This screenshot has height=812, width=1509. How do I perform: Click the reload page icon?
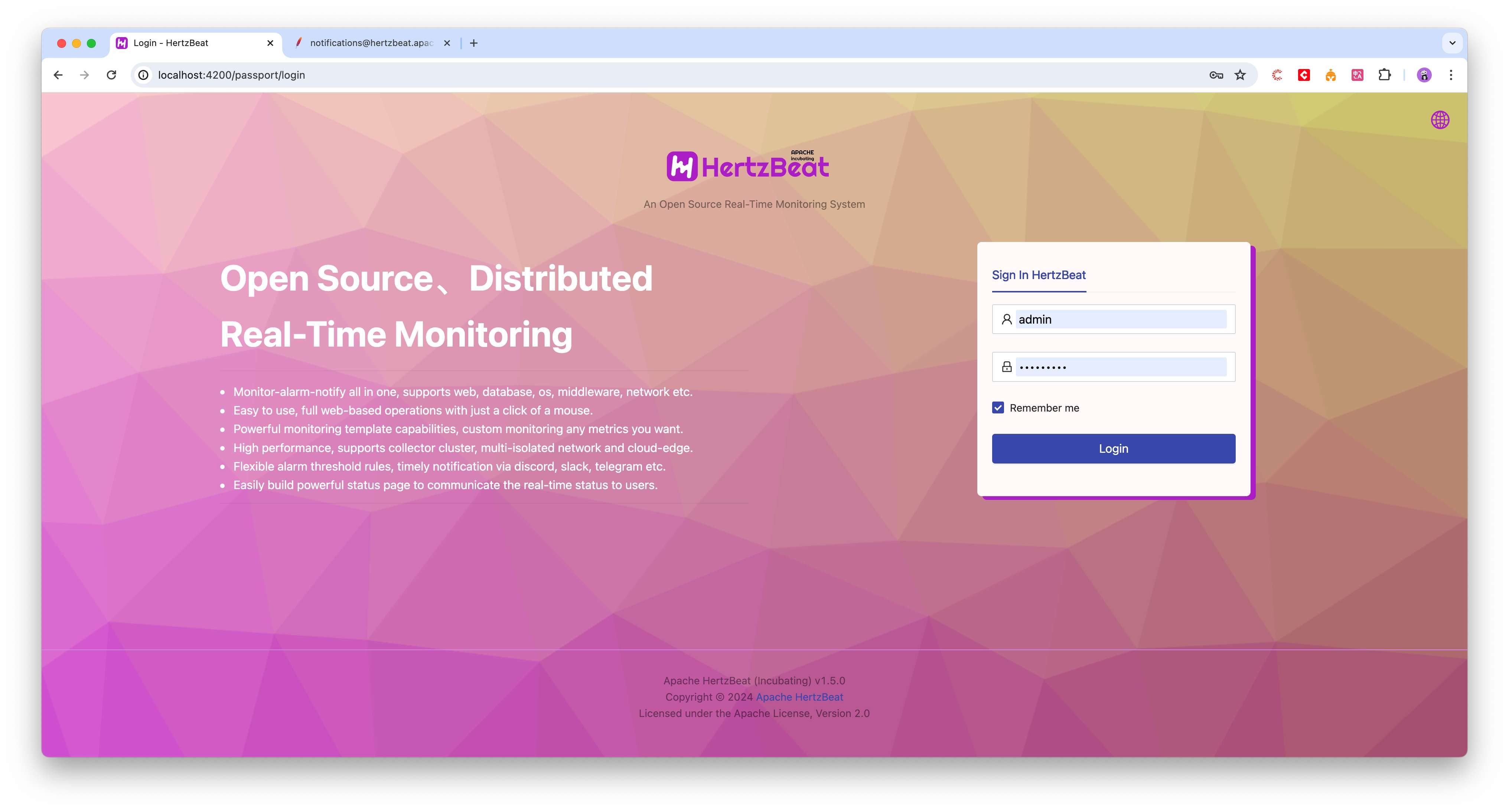[111, 75]
